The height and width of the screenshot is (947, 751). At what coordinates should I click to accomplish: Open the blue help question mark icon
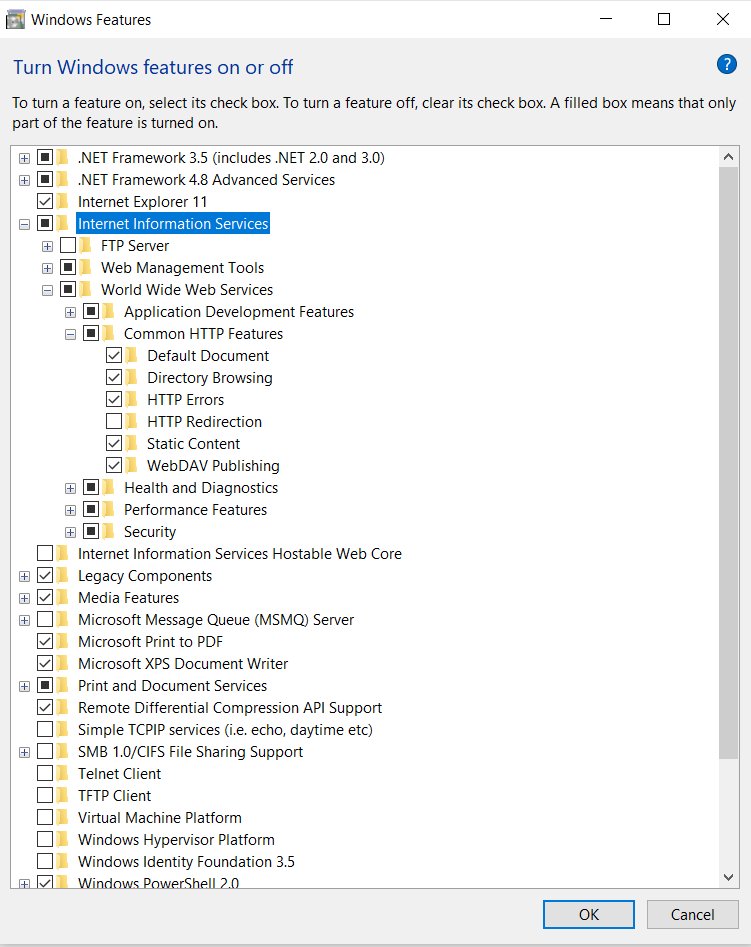click(x=726, y=64)
